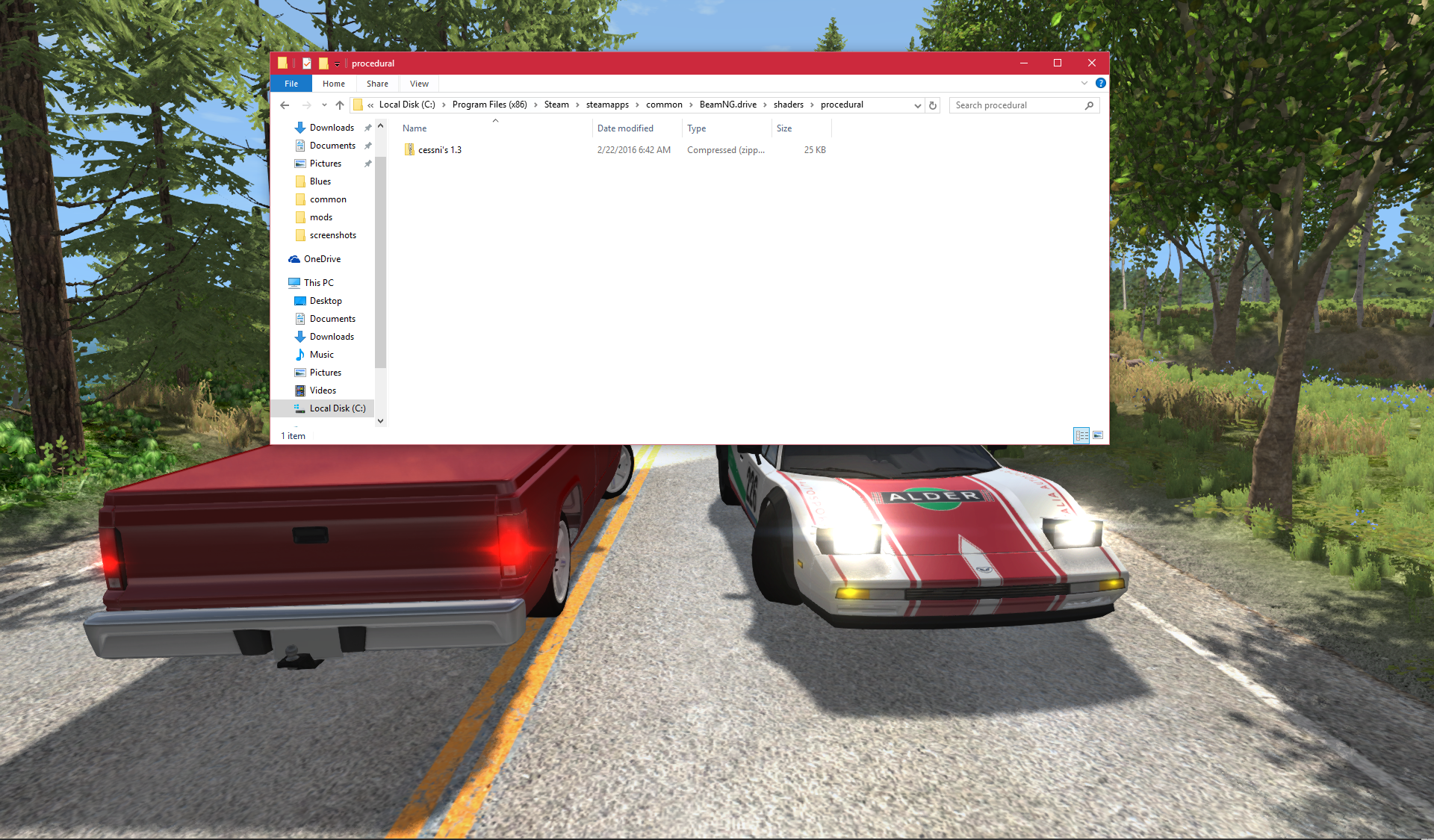The height and width of the screenshot is (840, 1434).
Task: Open Music under This PC
Action: 322,355
